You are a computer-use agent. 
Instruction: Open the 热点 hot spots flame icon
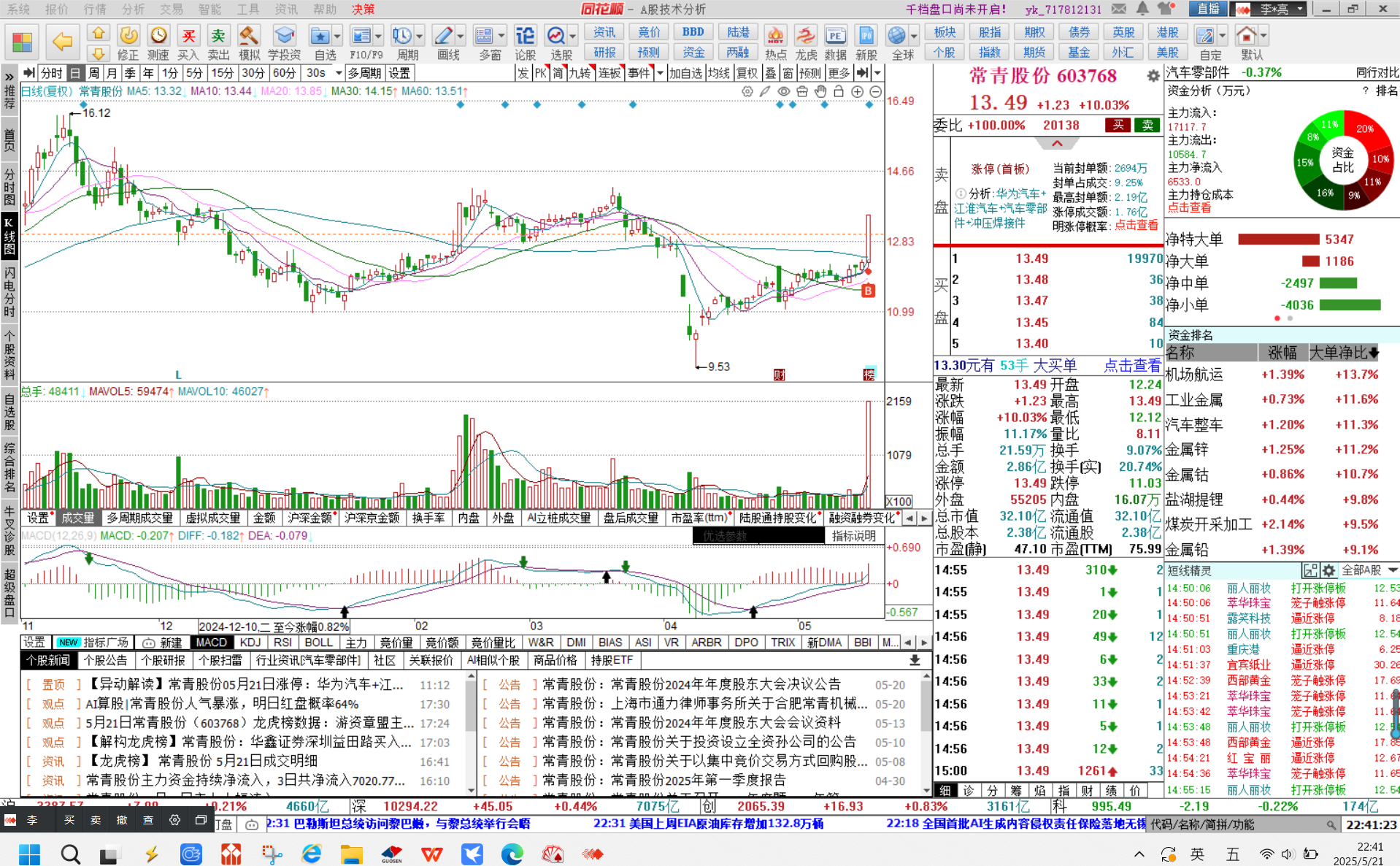[x=775, y=42]
